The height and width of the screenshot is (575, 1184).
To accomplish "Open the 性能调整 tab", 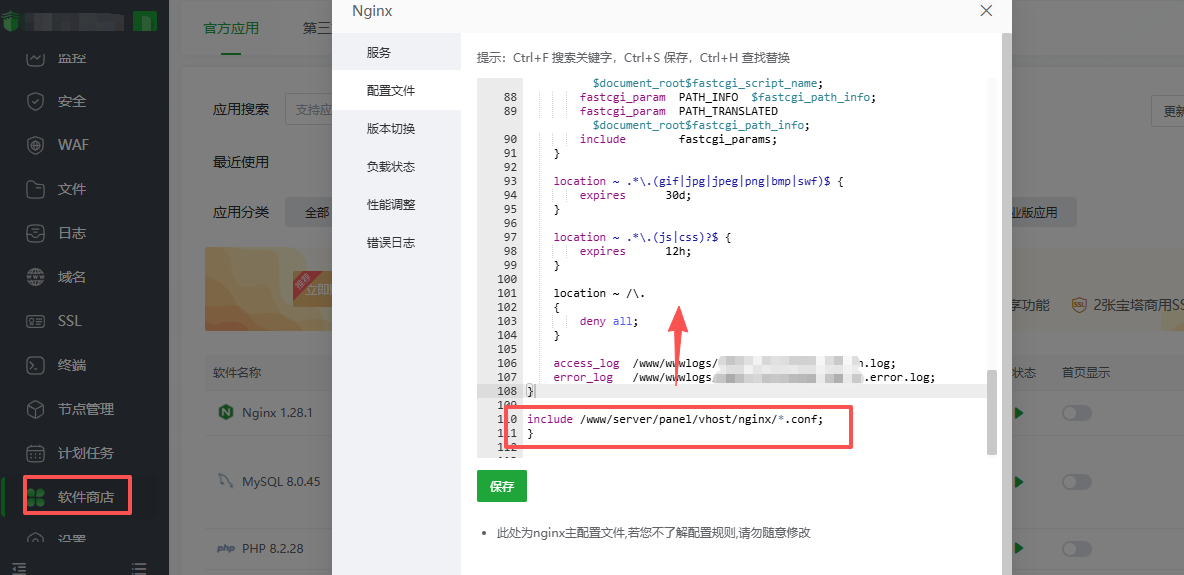I will 396,205.
